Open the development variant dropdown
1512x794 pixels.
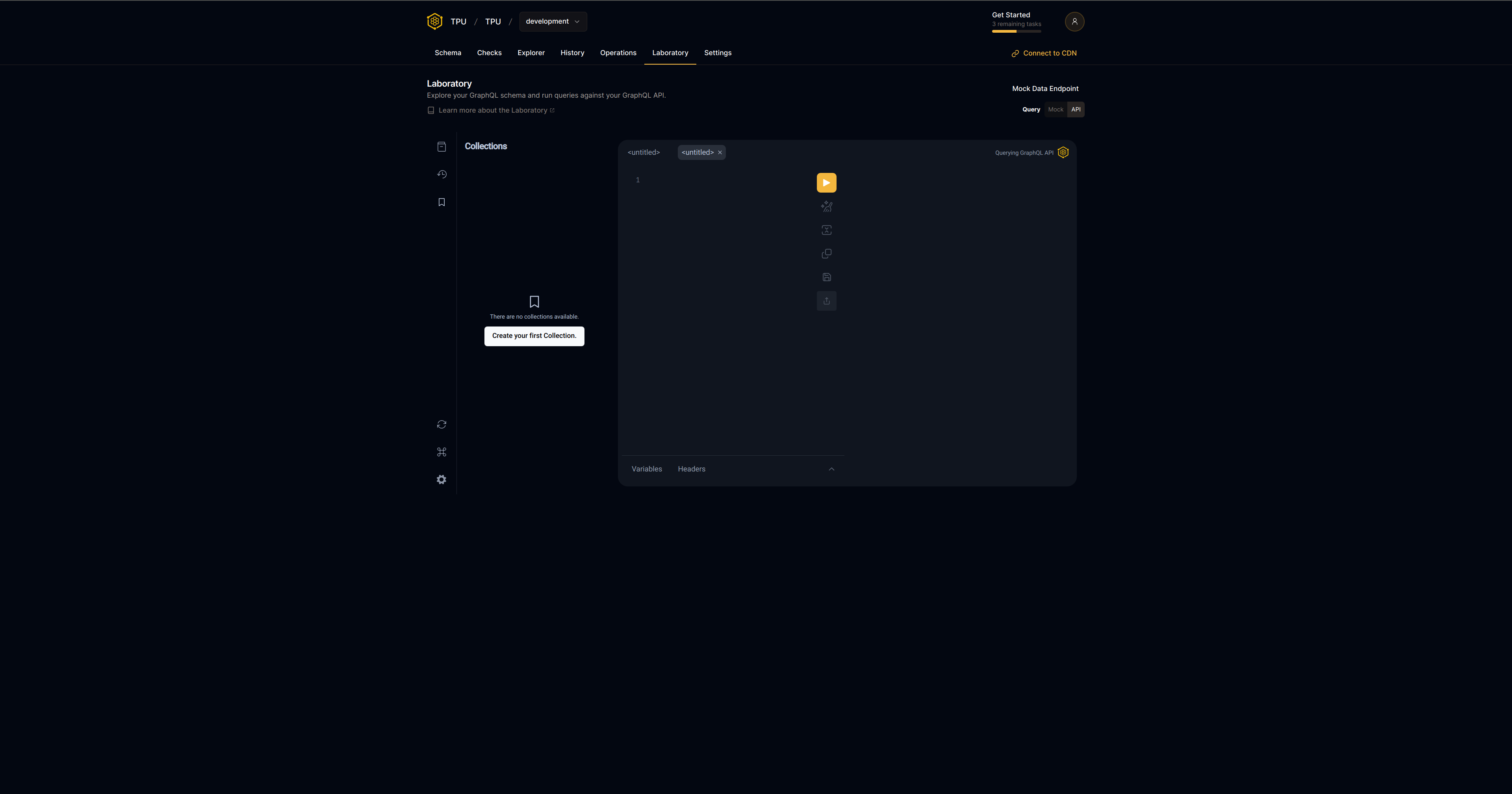click(552, 21)
